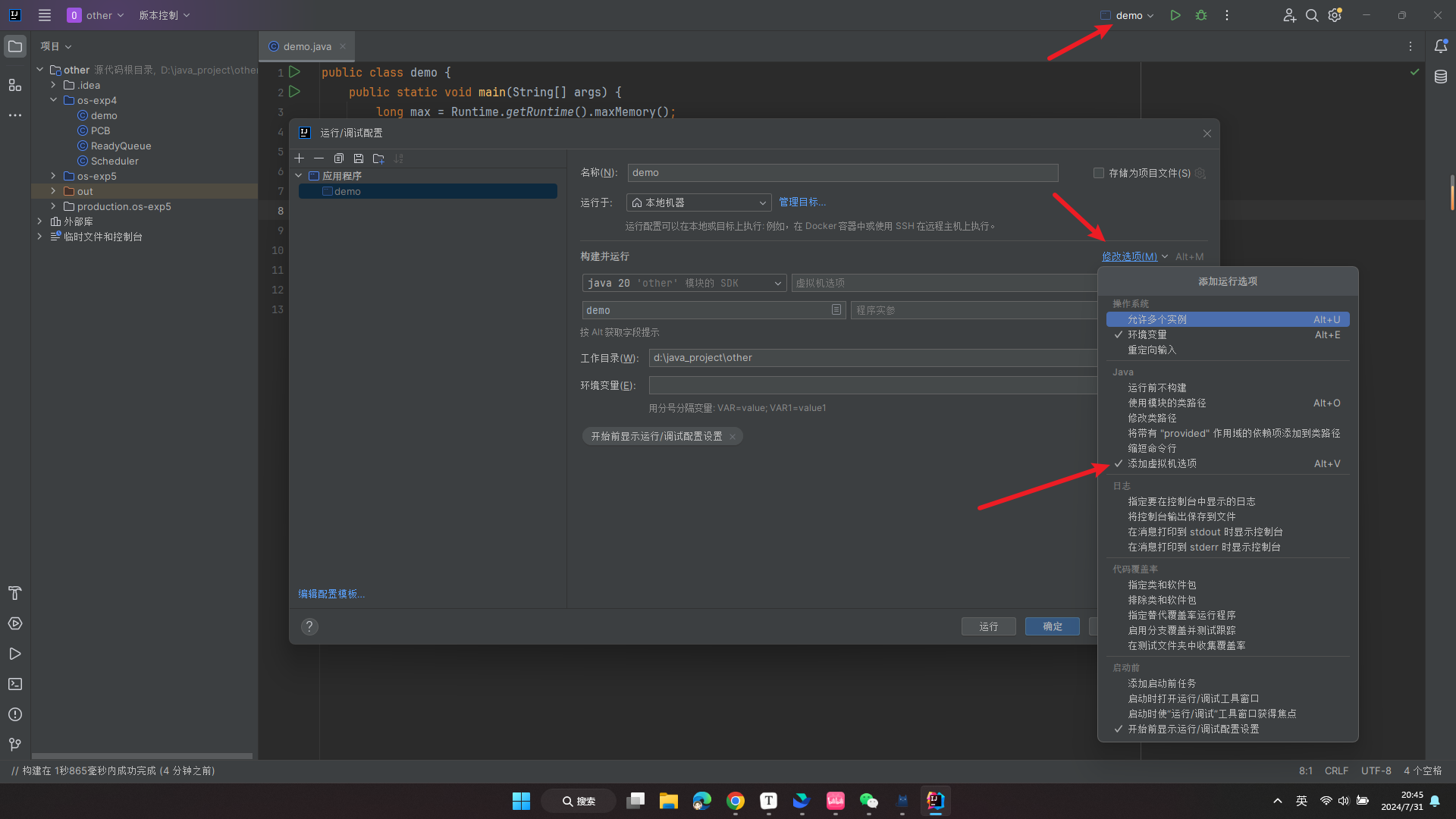Toggle Modify classpath option
This screenshot has width=1456, height=819.
pos(1228,418)
